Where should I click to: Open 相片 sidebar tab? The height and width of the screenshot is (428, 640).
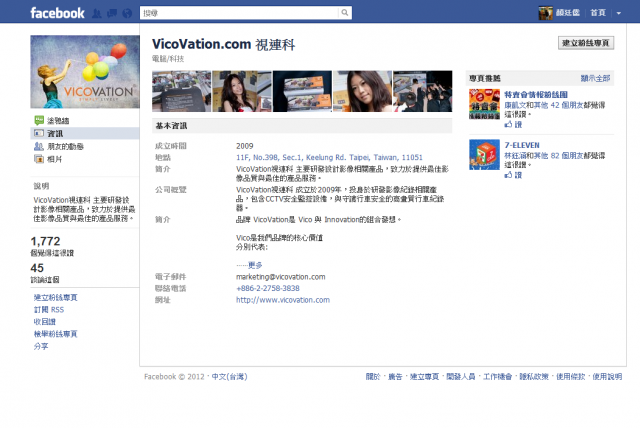(85, 159)
